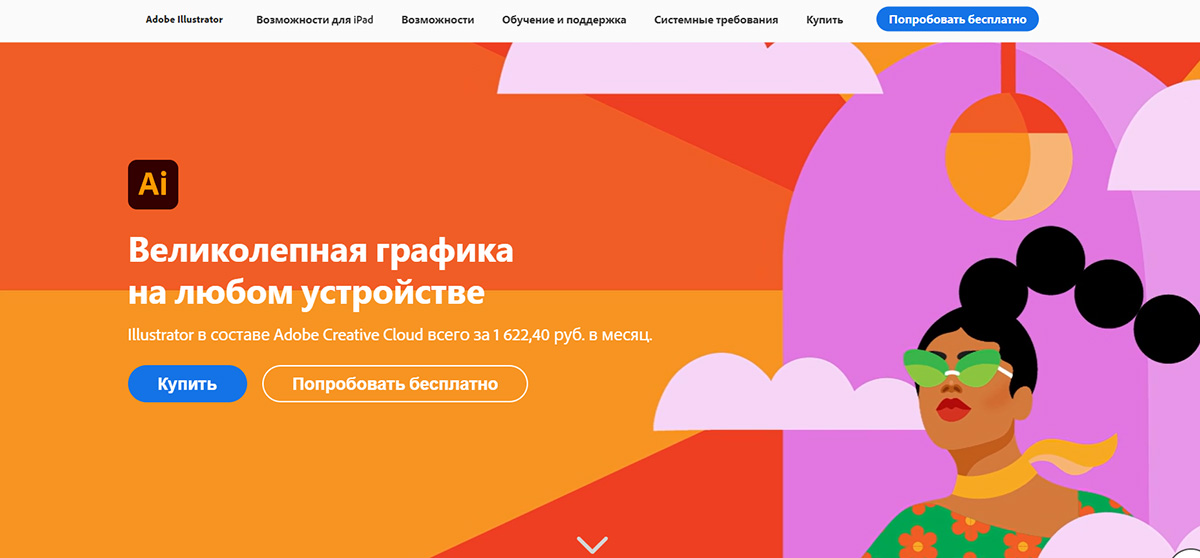Click the "Великолепная графика" headline text
This screenshot has height=558, width=1200.
point(321,250)
